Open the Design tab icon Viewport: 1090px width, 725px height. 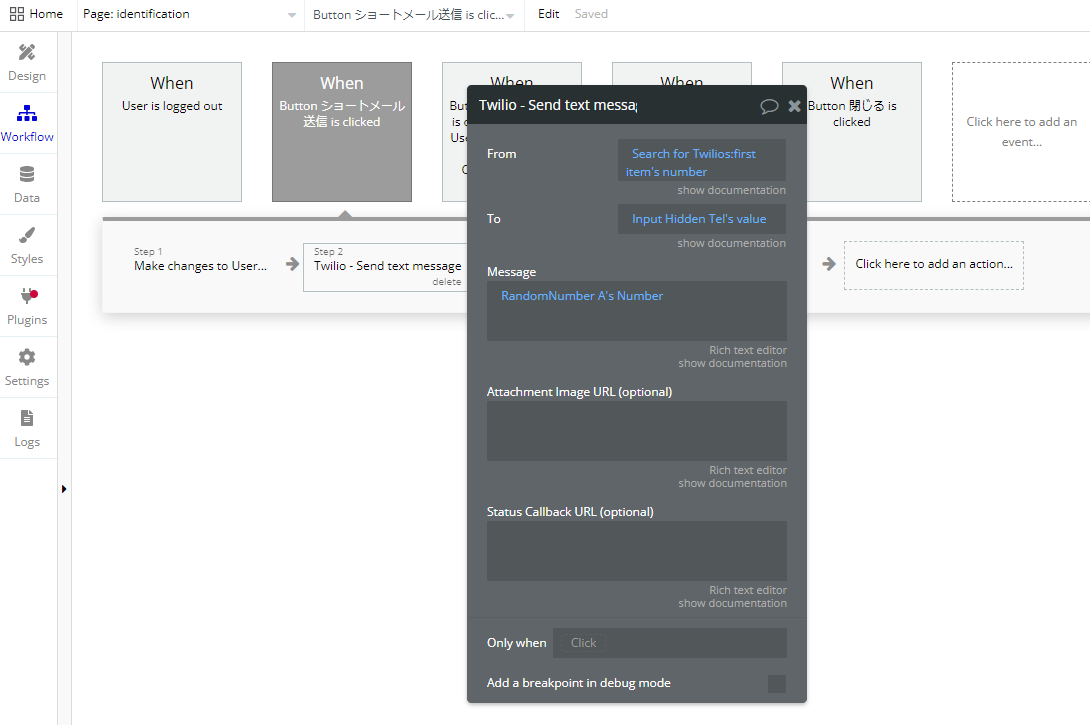click(x=27, y=53)
